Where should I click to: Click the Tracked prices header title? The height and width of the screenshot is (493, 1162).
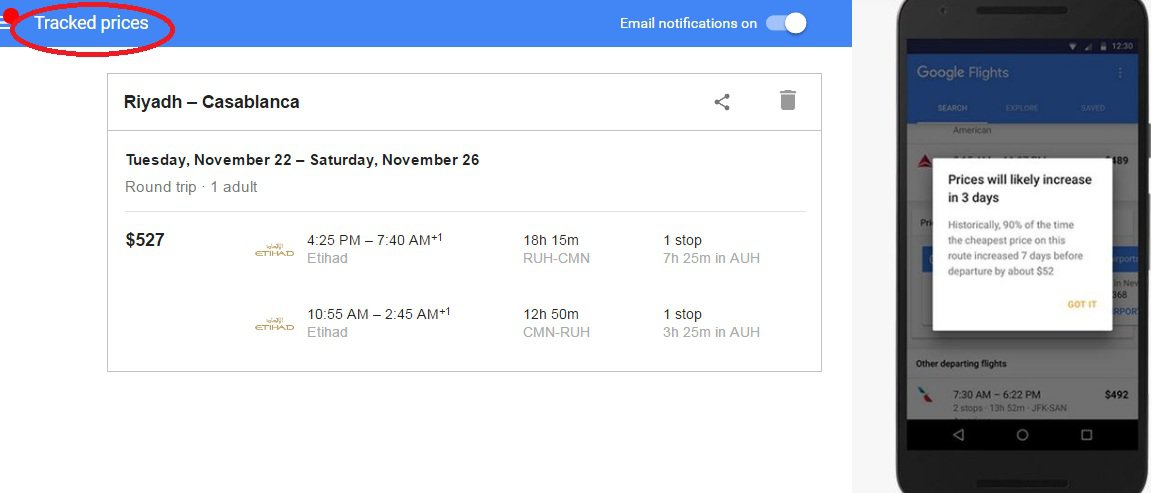91,23
